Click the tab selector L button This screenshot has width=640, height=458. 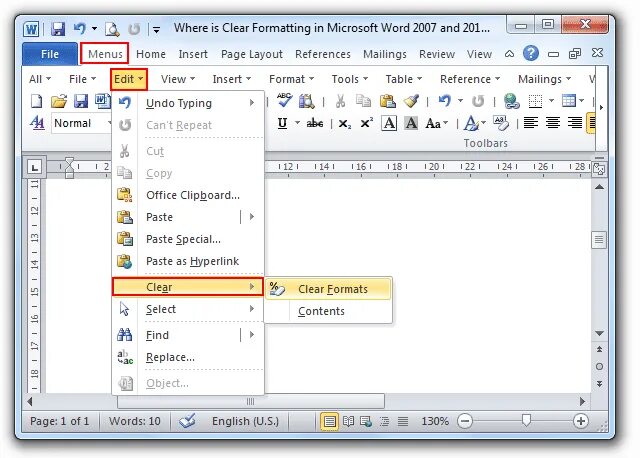tap(35, 167)
